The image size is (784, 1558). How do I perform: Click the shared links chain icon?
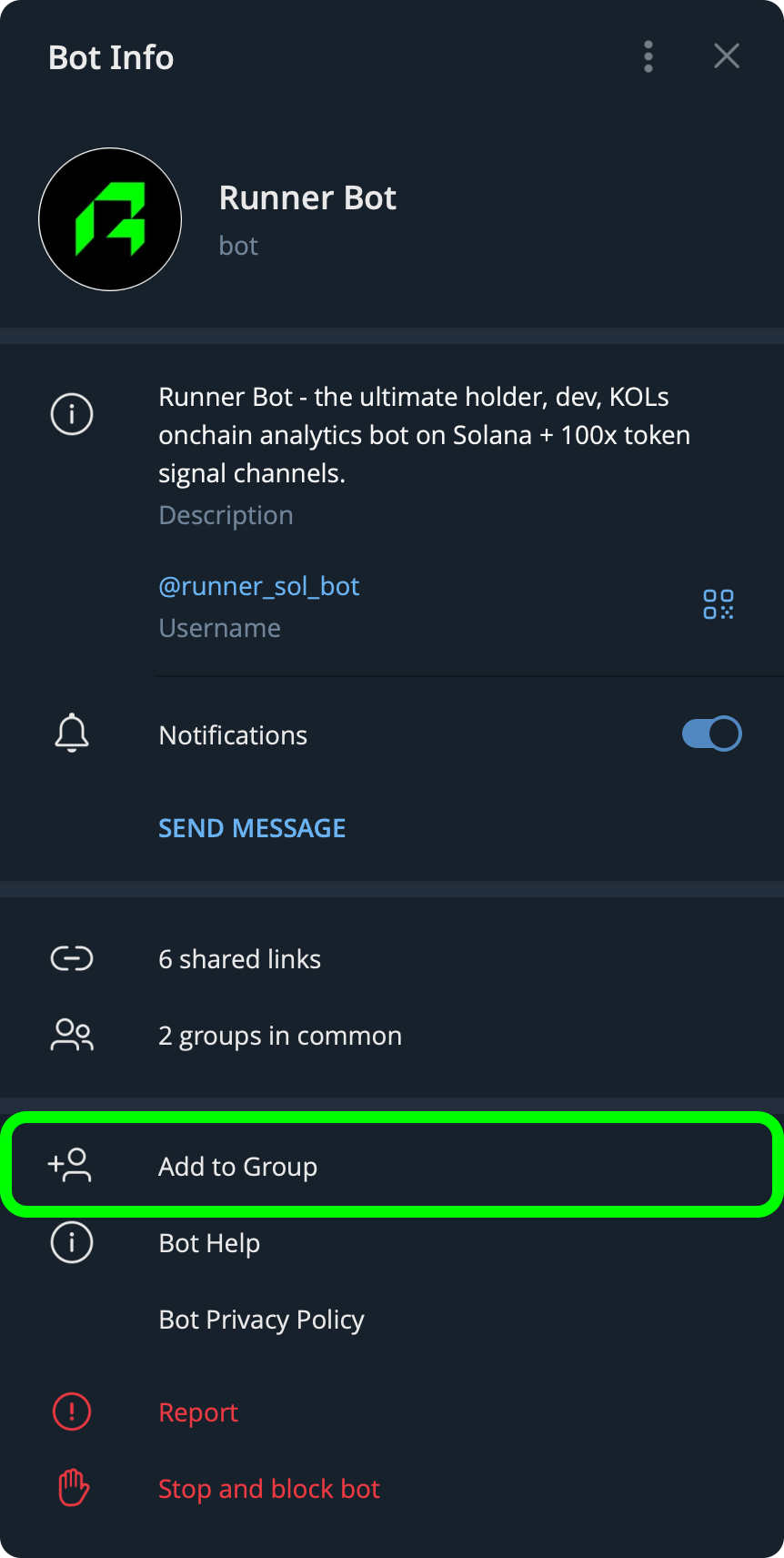(72, 958)
